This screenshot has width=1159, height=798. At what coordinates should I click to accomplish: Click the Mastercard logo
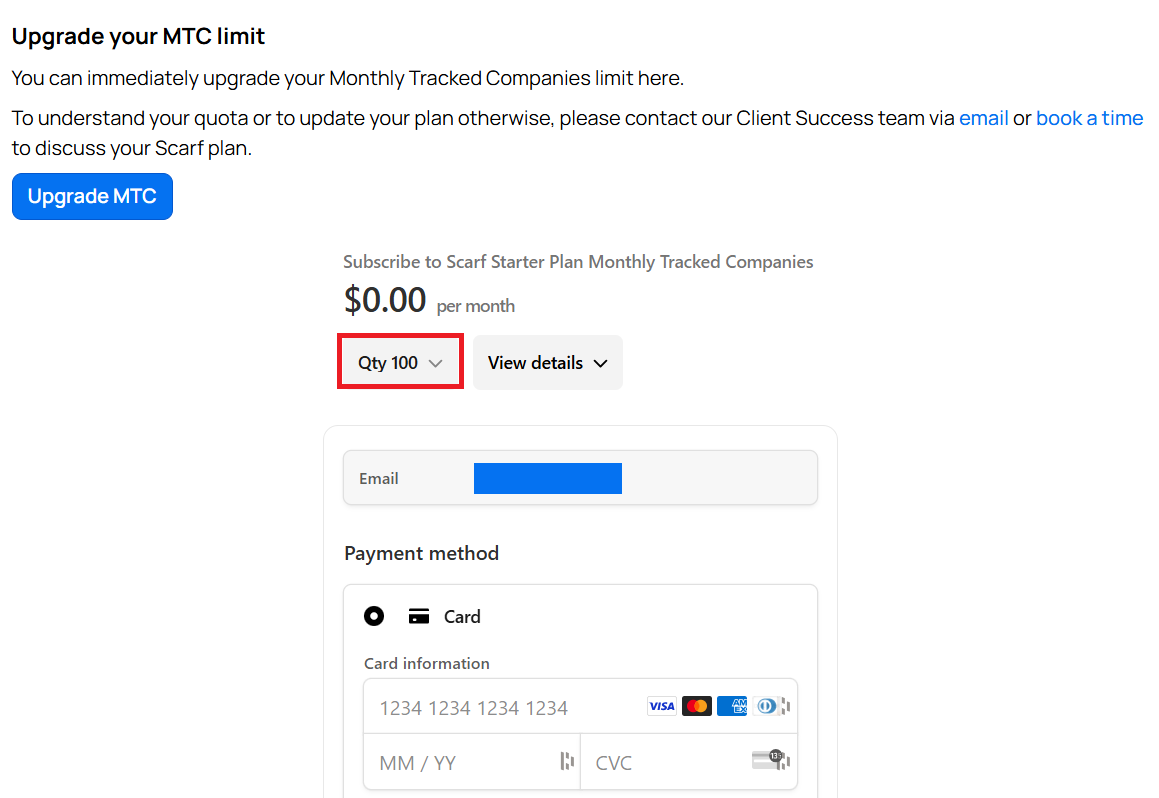pos(697,707)
